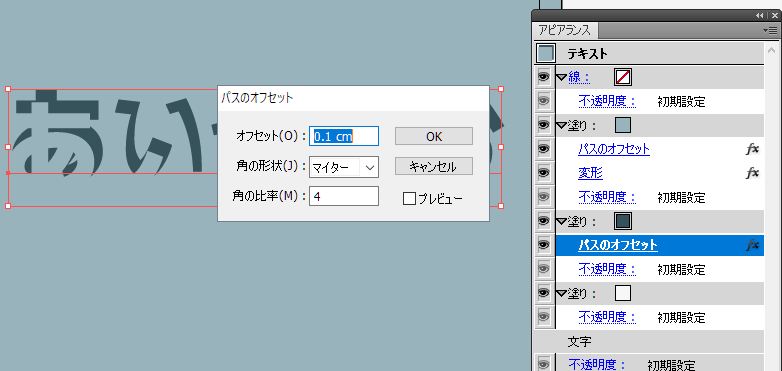782x371 pixels.
Task: Toggle eye of the unselected パスのオフセット effect
Action: (x=544, y=149)
